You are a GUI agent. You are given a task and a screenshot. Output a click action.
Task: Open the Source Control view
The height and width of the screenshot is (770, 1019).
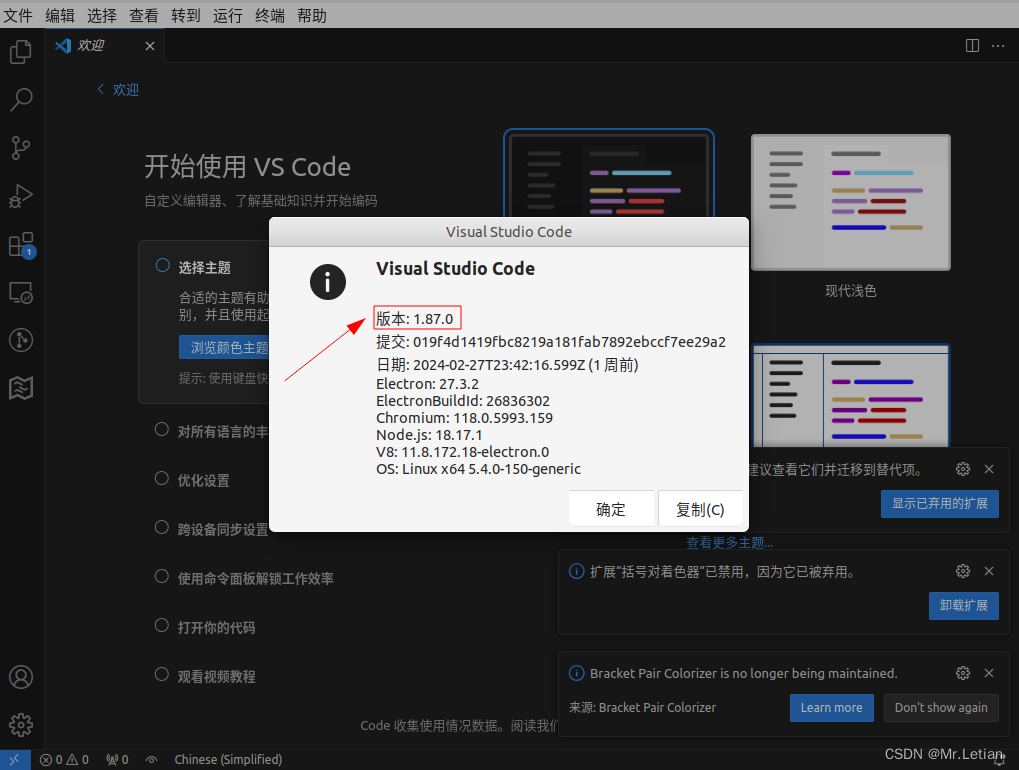point(21,148)
